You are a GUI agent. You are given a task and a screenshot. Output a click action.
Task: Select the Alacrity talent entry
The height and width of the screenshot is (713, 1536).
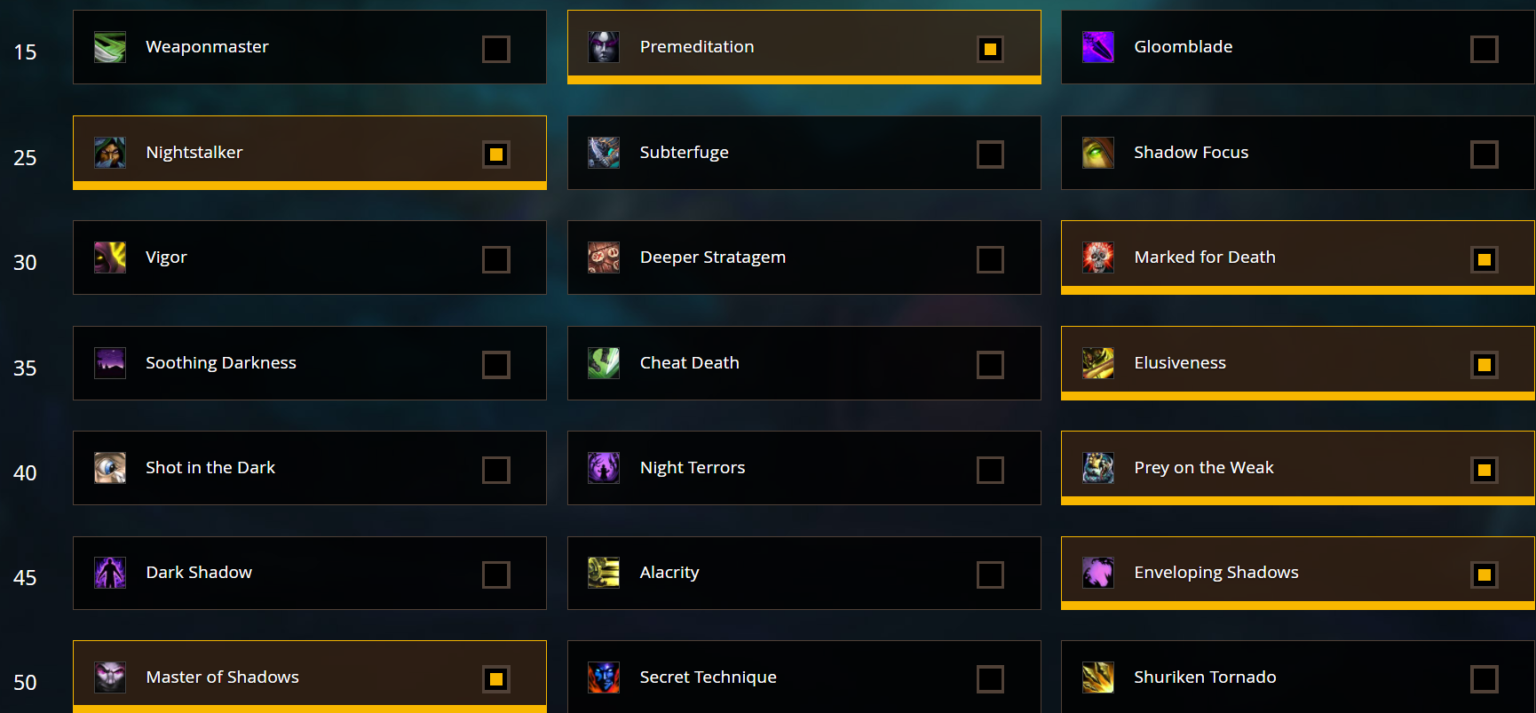click(x=669, y=572)
